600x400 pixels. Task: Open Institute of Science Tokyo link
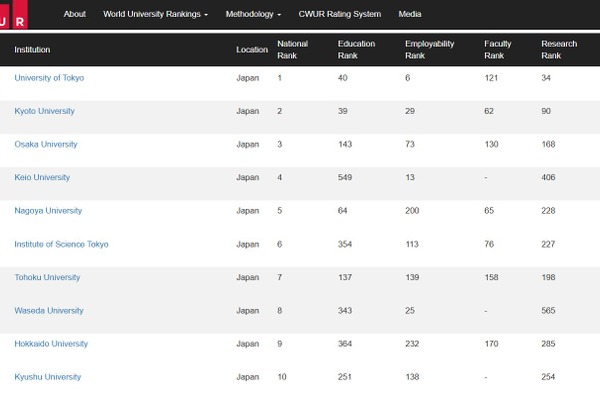tap(61, 244)
